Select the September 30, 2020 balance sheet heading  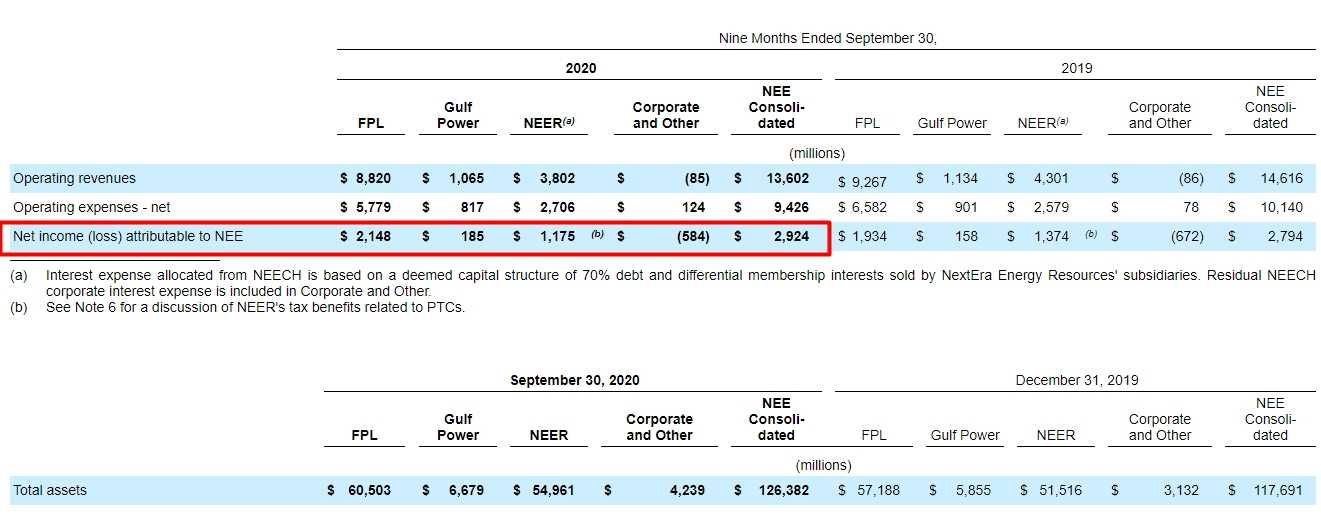click(575, 381)
